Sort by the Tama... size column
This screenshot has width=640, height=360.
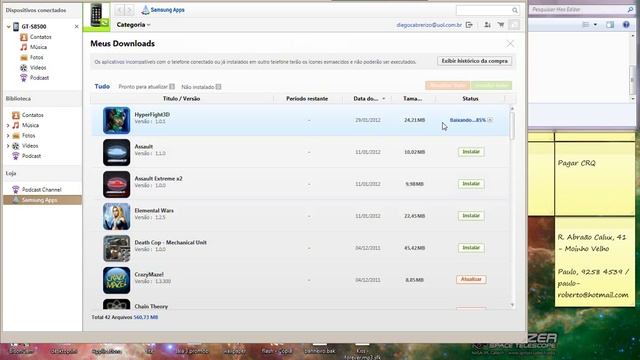pyautogui.click(x=413, y=99)
